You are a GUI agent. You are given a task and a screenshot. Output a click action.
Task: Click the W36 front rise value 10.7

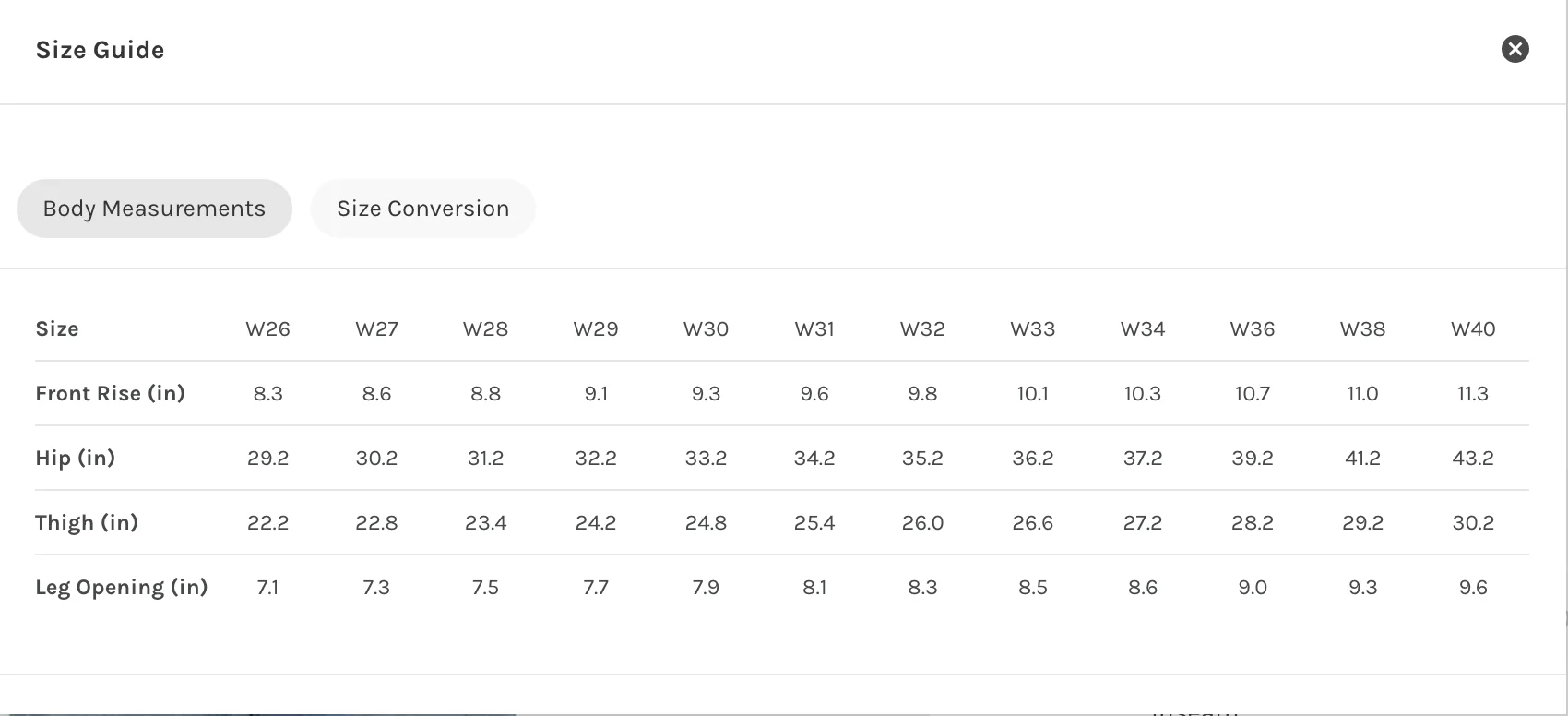pyautogui.click(x=1252, y=394)
